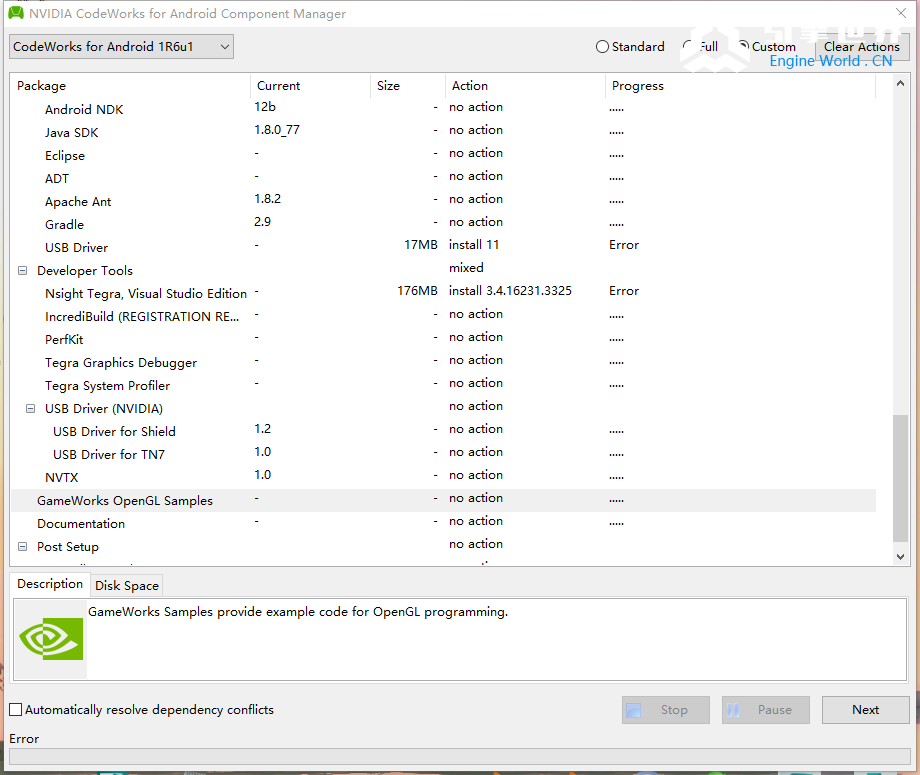Image resolution: width=920 pixels, height=775 pixels.
Task: Select the ADT package row
Action: 443,178
